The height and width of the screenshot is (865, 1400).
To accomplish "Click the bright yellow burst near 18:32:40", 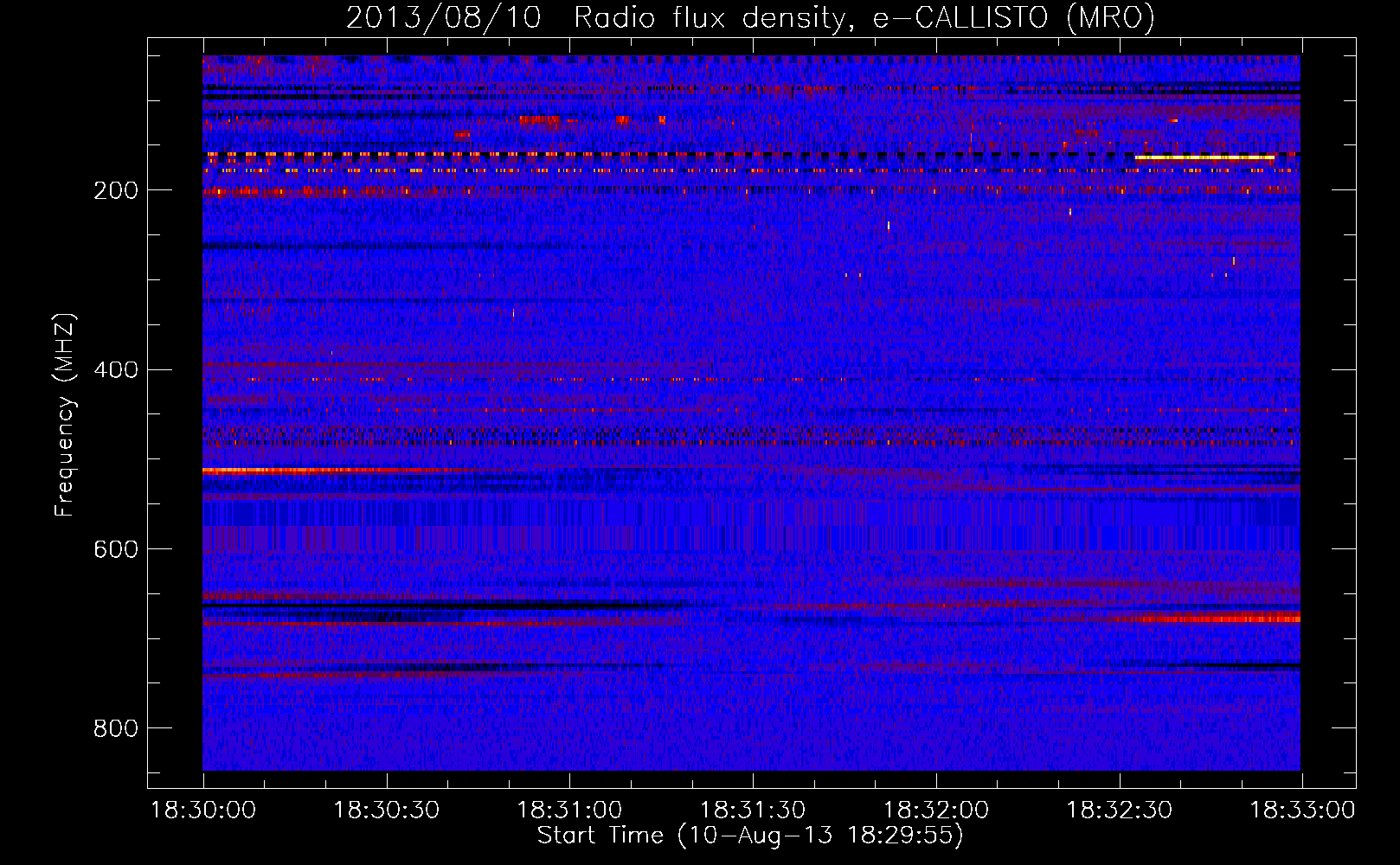I will pos(1204,158).
